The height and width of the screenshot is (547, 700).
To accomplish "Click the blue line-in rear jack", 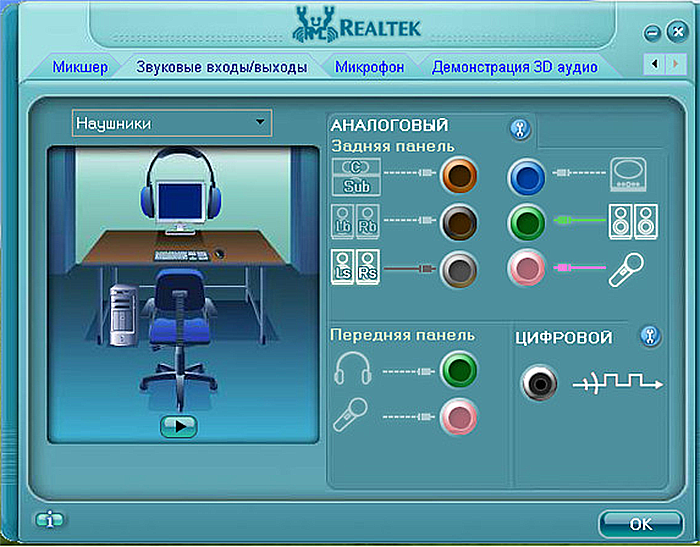I will (x=527, y=176).
